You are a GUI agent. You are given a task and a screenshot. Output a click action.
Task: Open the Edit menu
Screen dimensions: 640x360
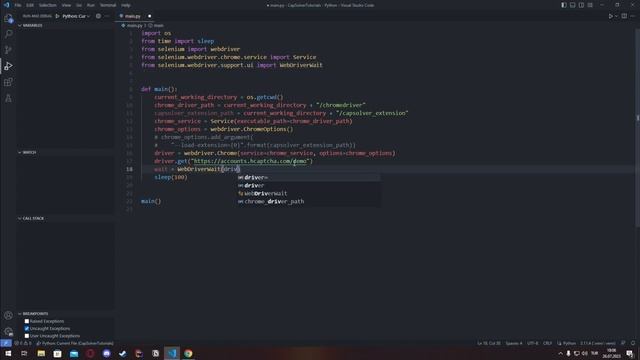click(x=30, y=5)
